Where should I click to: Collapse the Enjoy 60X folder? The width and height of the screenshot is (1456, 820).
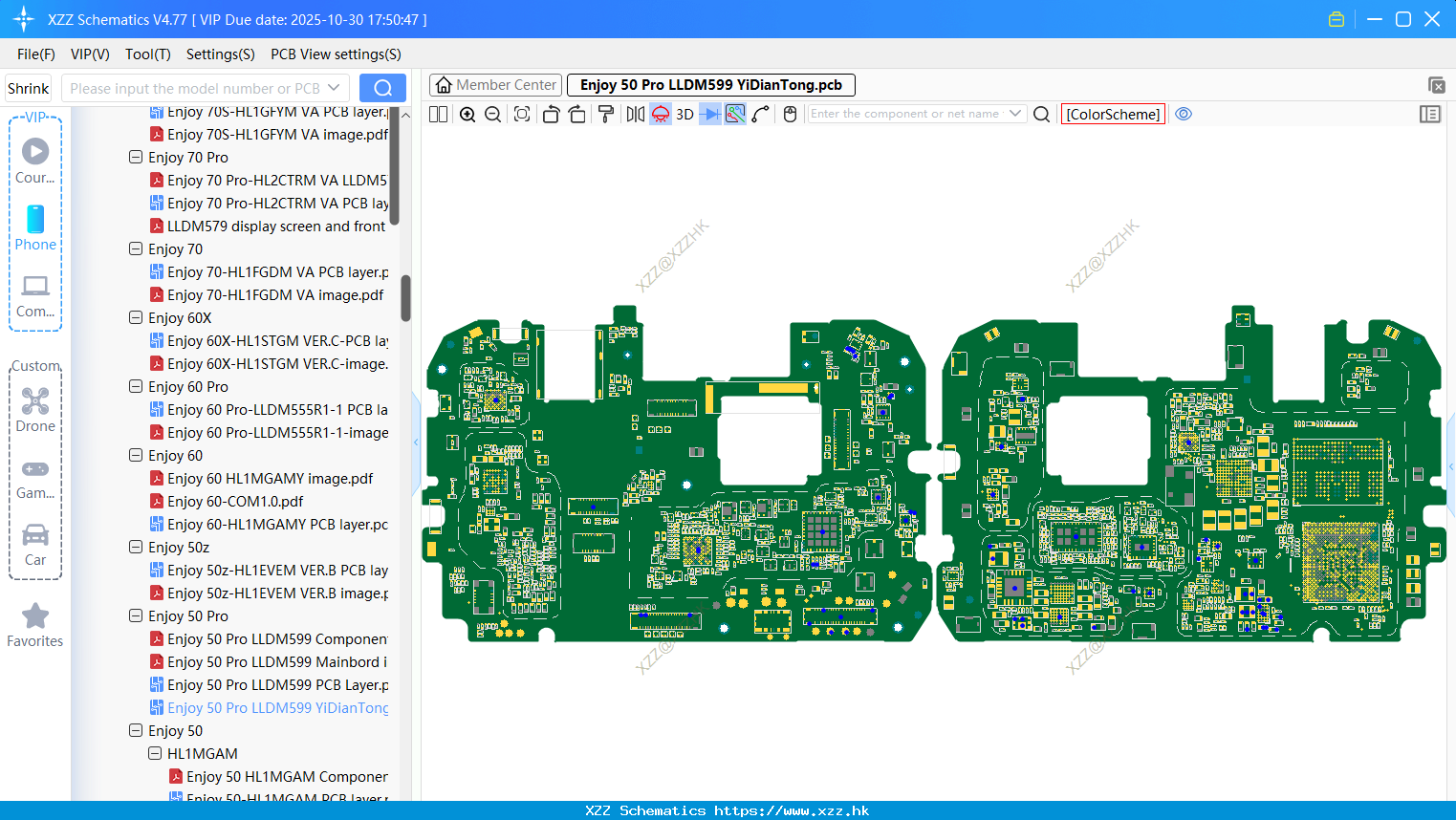[x=136, y=317]
